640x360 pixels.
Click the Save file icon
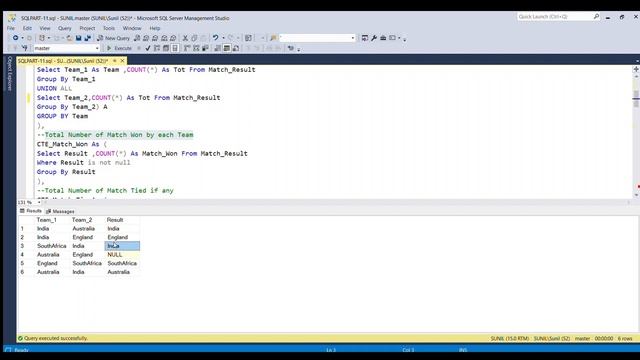(x=78, y=38)
